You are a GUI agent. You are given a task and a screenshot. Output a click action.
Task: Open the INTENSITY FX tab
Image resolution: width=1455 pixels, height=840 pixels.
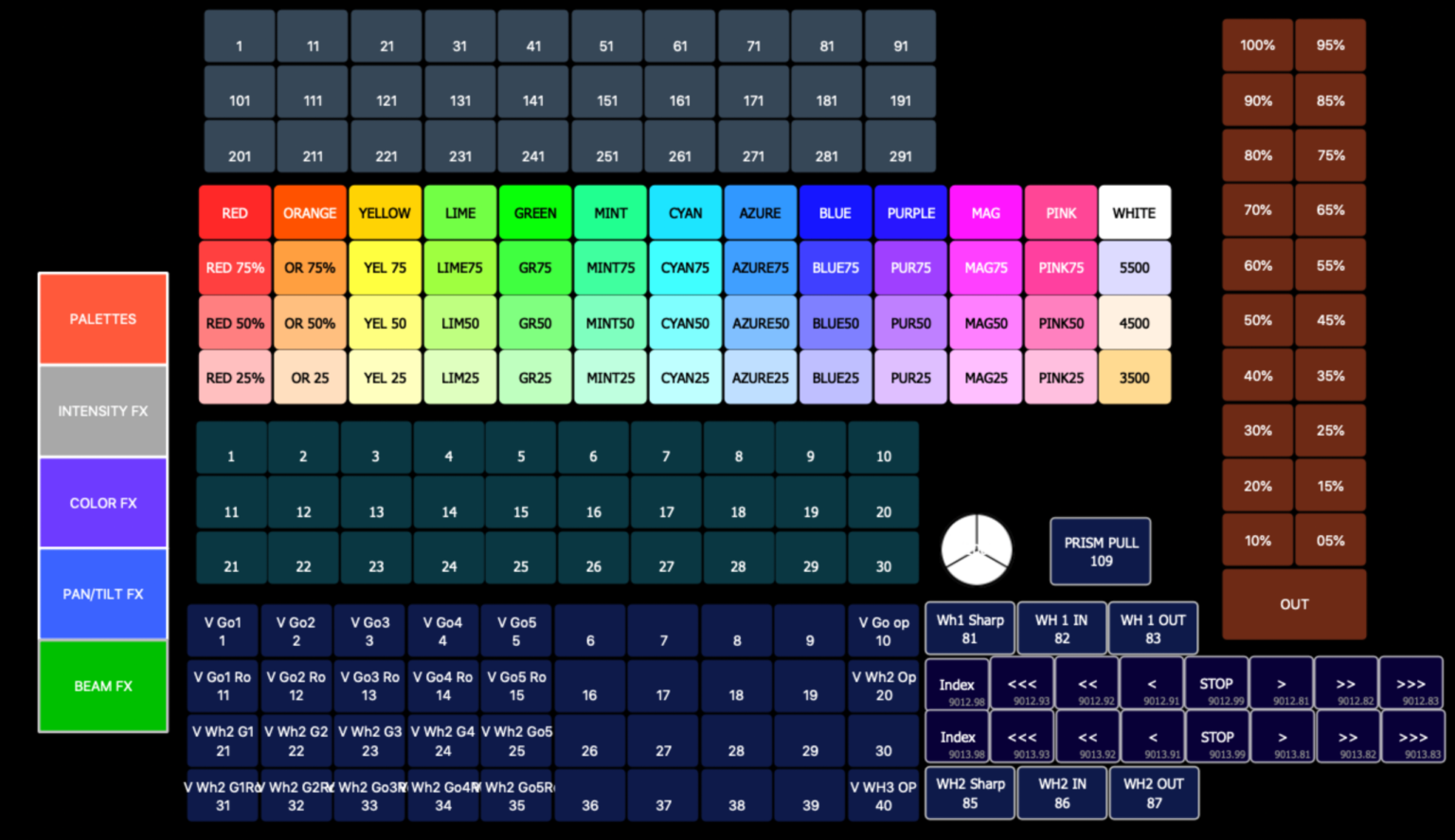pyautogui.click(x=102, y=411)
